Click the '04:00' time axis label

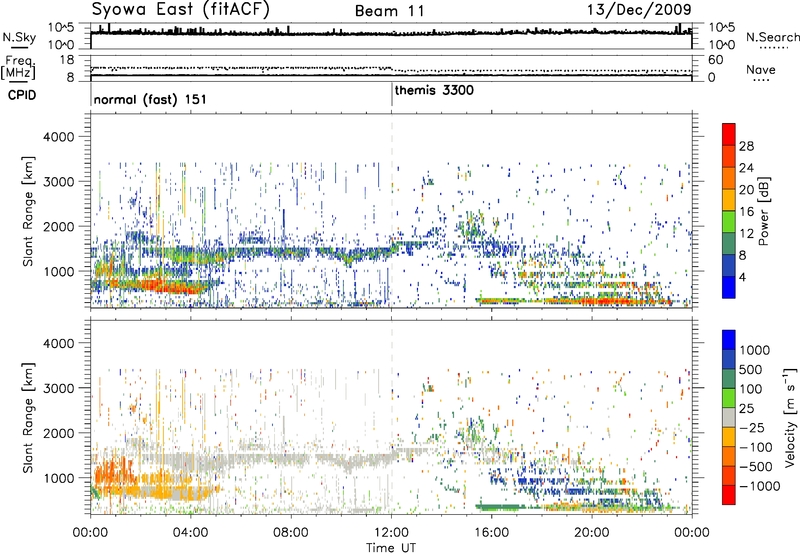click(191, 533)
